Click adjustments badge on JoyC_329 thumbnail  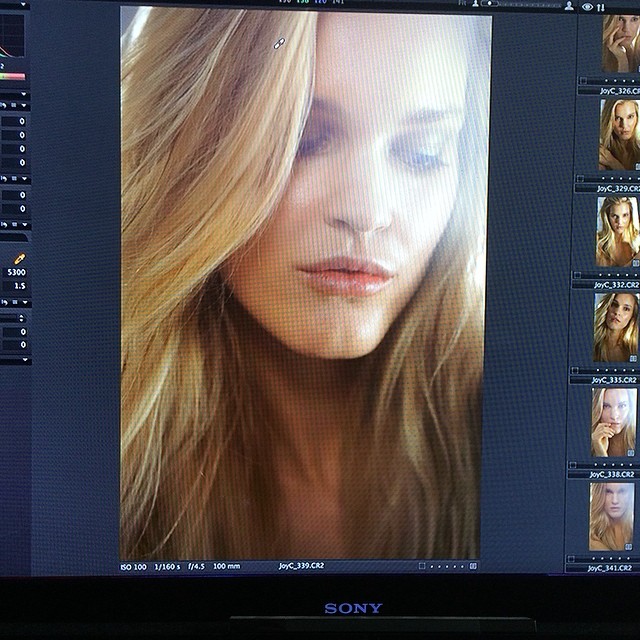pos(638,166)
